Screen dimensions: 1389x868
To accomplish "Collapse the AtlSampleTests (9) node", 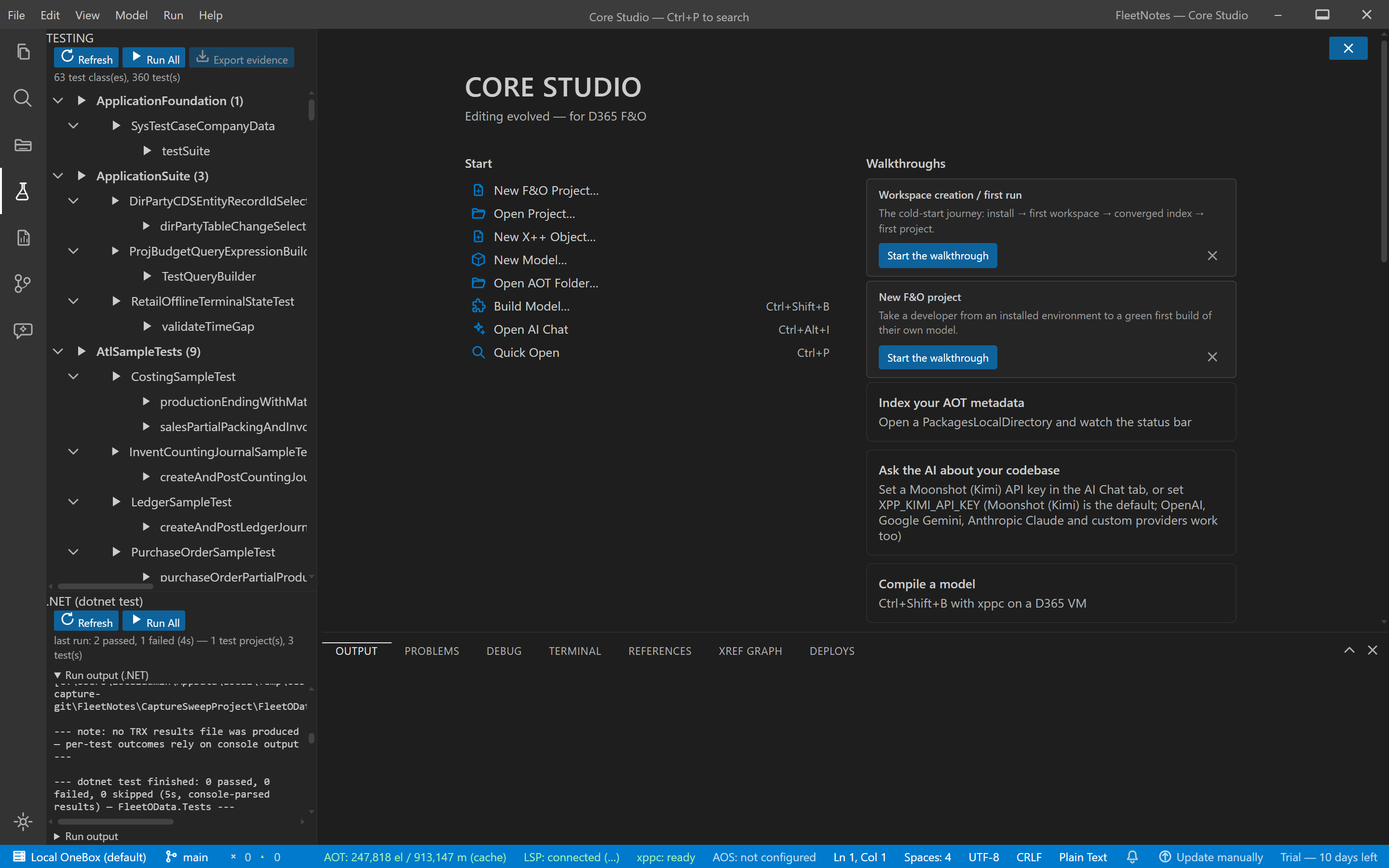I will coord(58,351).
